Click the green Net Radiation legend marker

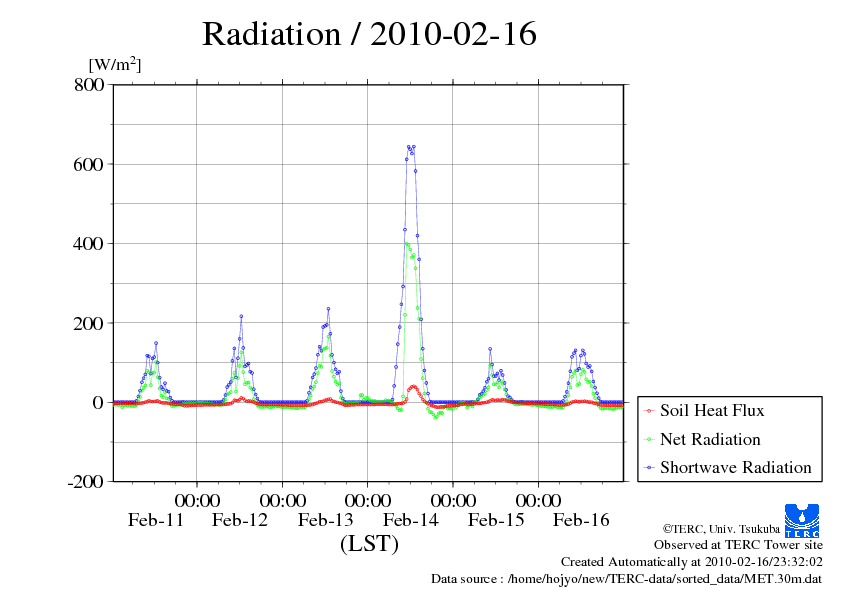650,440
